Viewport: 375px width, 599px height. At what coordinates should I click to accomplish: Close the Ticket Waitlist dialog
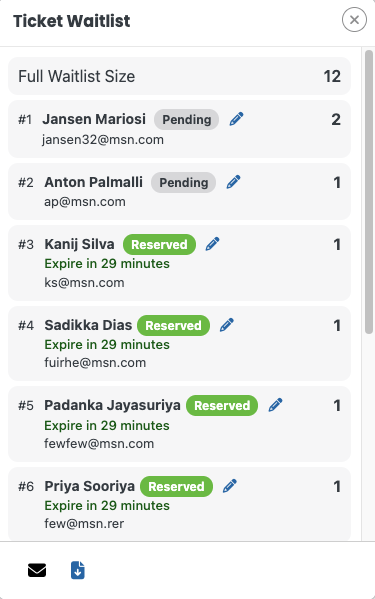(354, 19)
